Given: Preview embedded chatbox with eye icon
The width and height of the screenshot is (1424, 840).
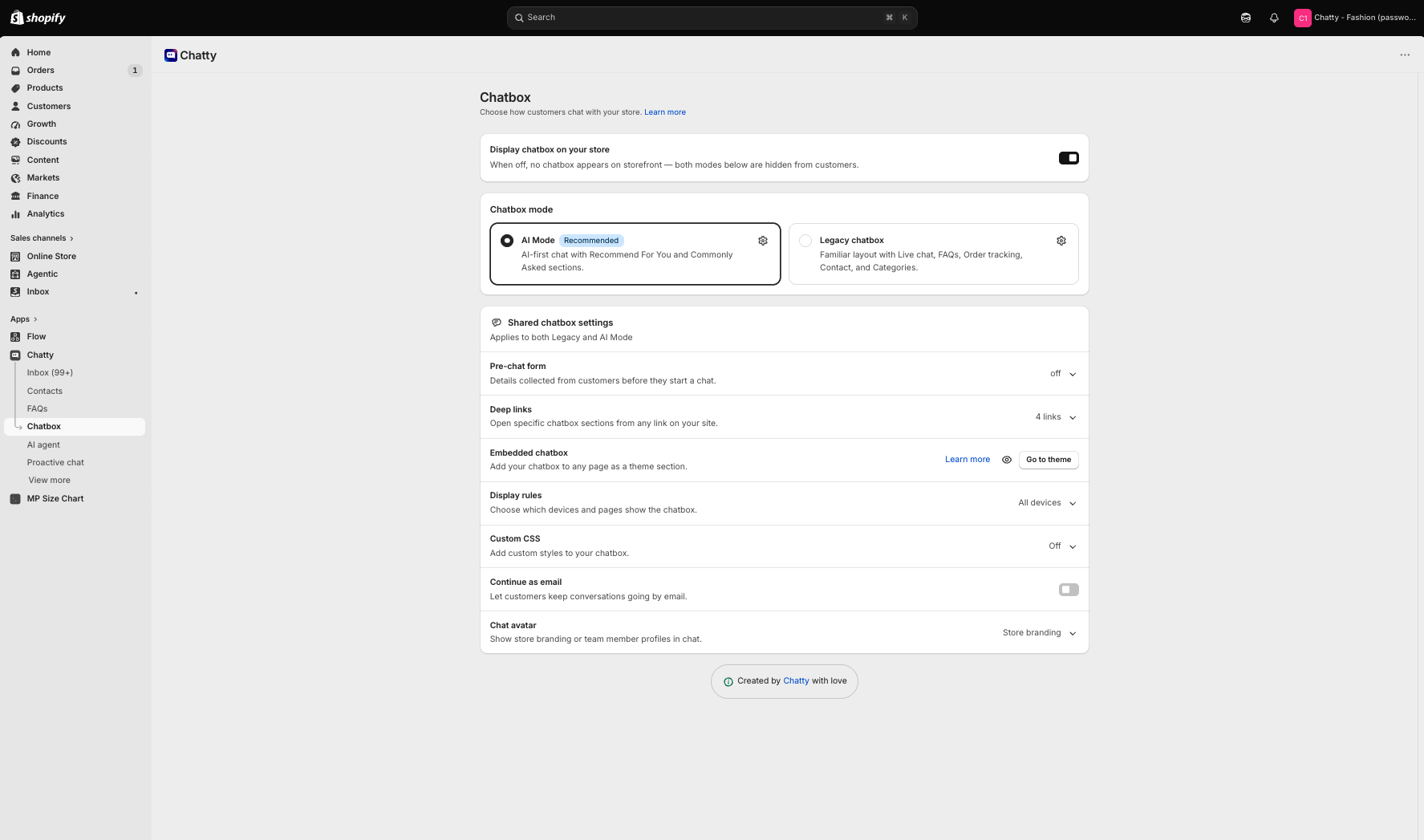Looking at the screenshot, I should [x=1007, y=460].
